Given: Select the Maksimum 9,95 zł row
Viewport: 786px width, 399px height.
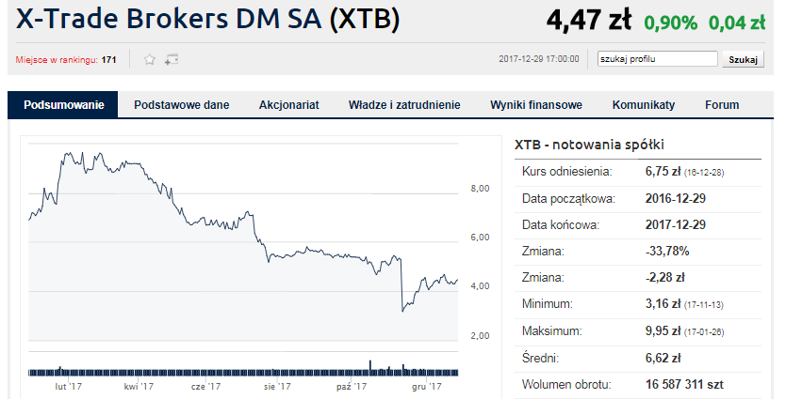Looking at the screenshot, I should (x=638, y=331).
